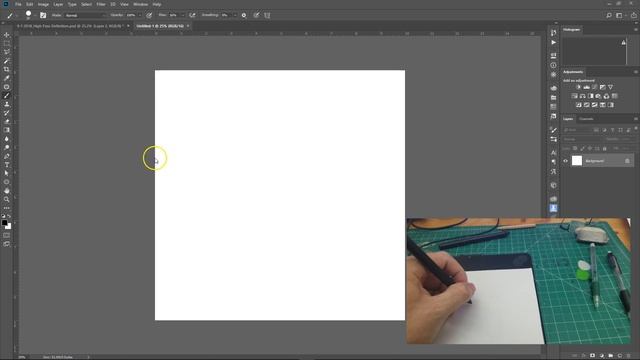Select the Spot Healing Brush tool
Screen dimensions: 640x360
[7, 87]
